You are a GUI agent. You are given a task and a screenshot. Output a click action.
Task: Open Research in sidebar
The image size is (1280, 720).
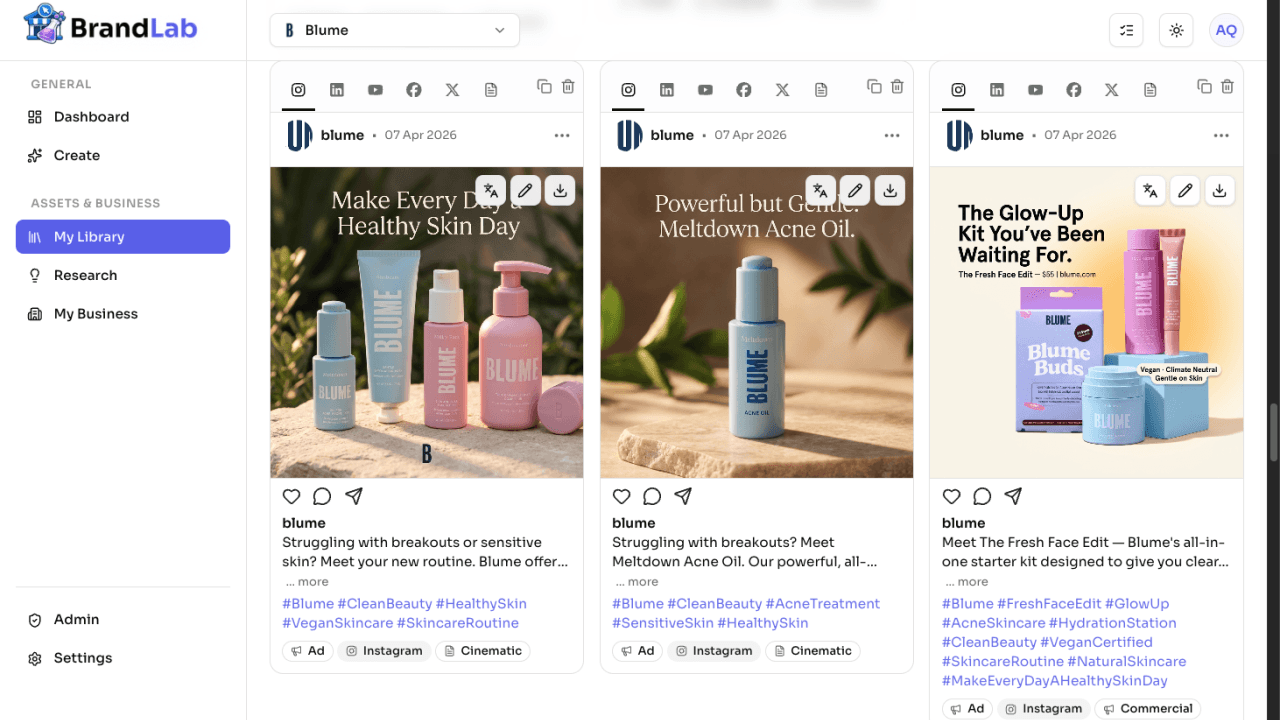tap(123, 275)
